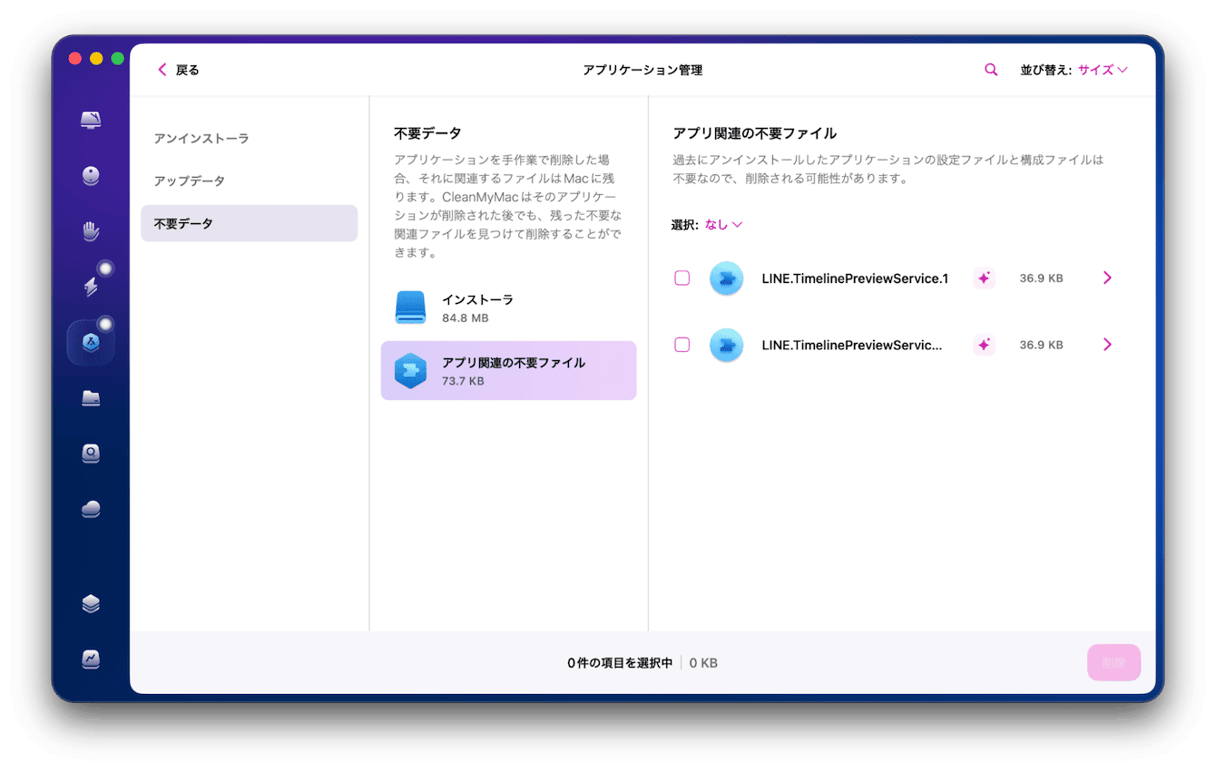This screenshot has width=1216, height=771.
Task: Open the サイズ sort dropdown
Action: coord(1103,70)
